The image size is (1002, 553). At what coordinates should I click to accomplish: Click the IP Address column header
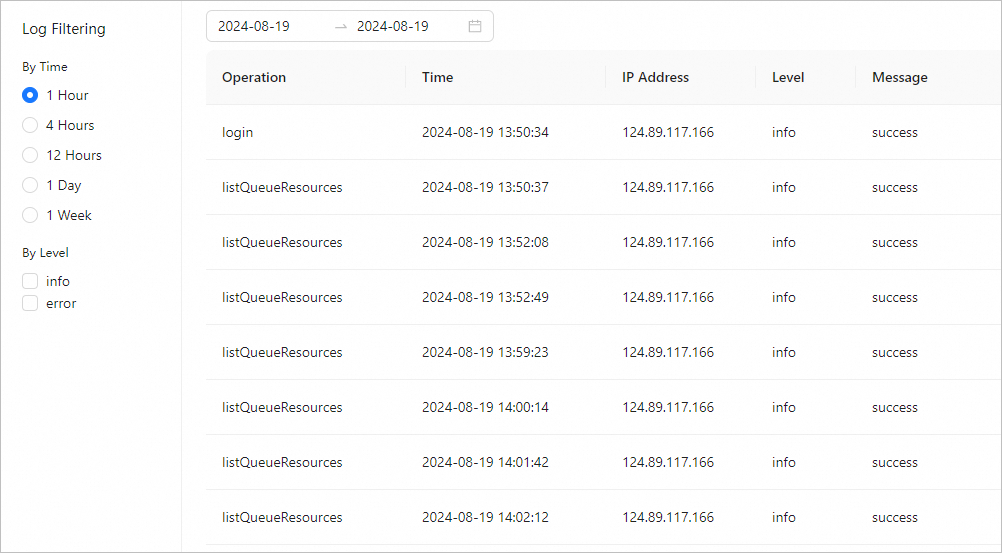point(656,77)
